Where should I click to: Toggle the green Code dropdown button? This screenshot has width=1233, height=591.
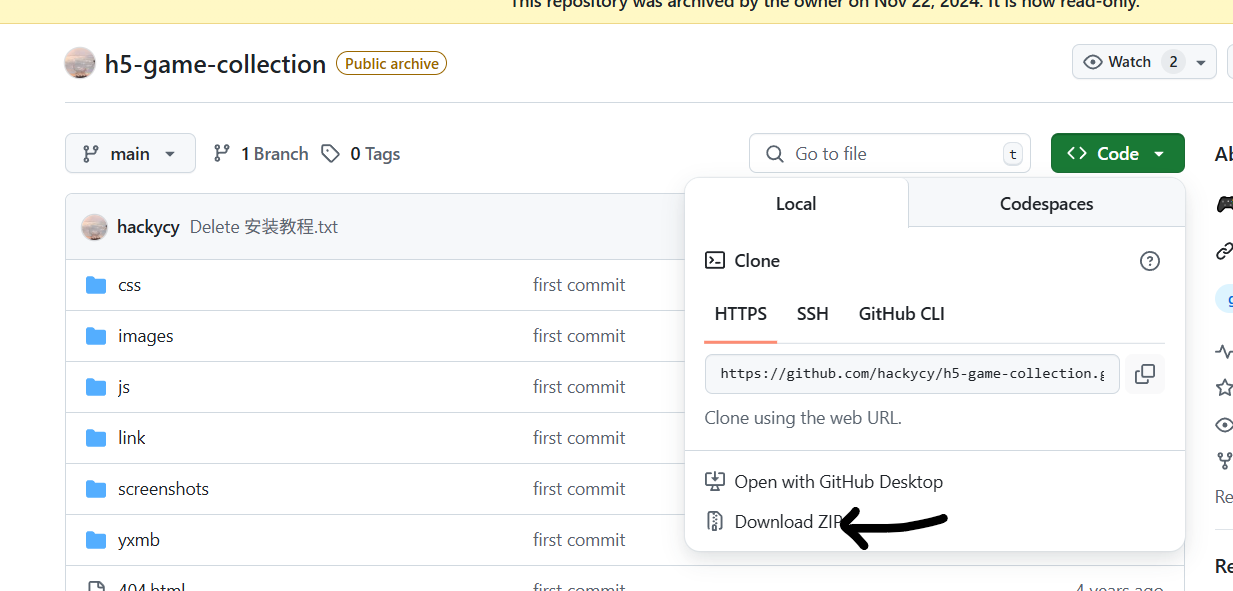1117,154
